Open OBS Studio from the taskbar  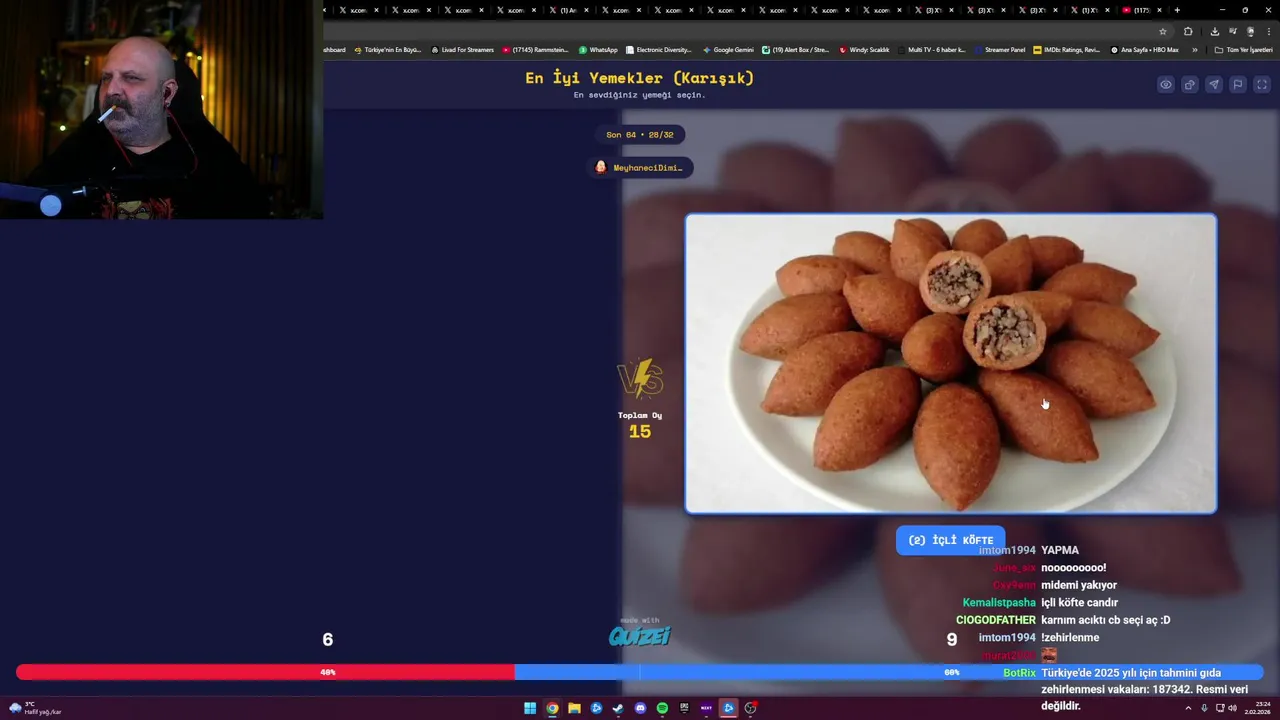750,708
